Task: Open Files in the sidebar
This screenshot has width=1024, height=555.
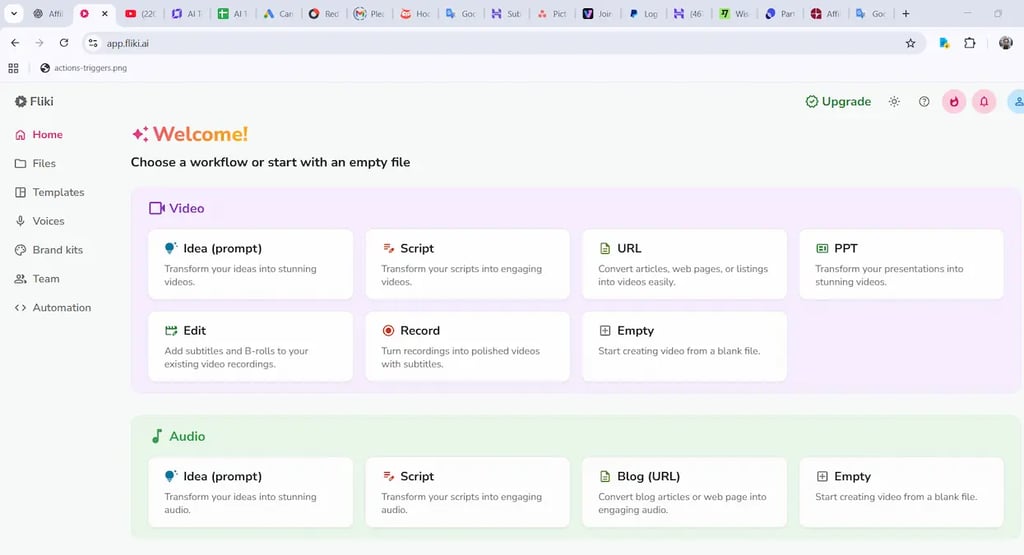Action: pos(35,163)
